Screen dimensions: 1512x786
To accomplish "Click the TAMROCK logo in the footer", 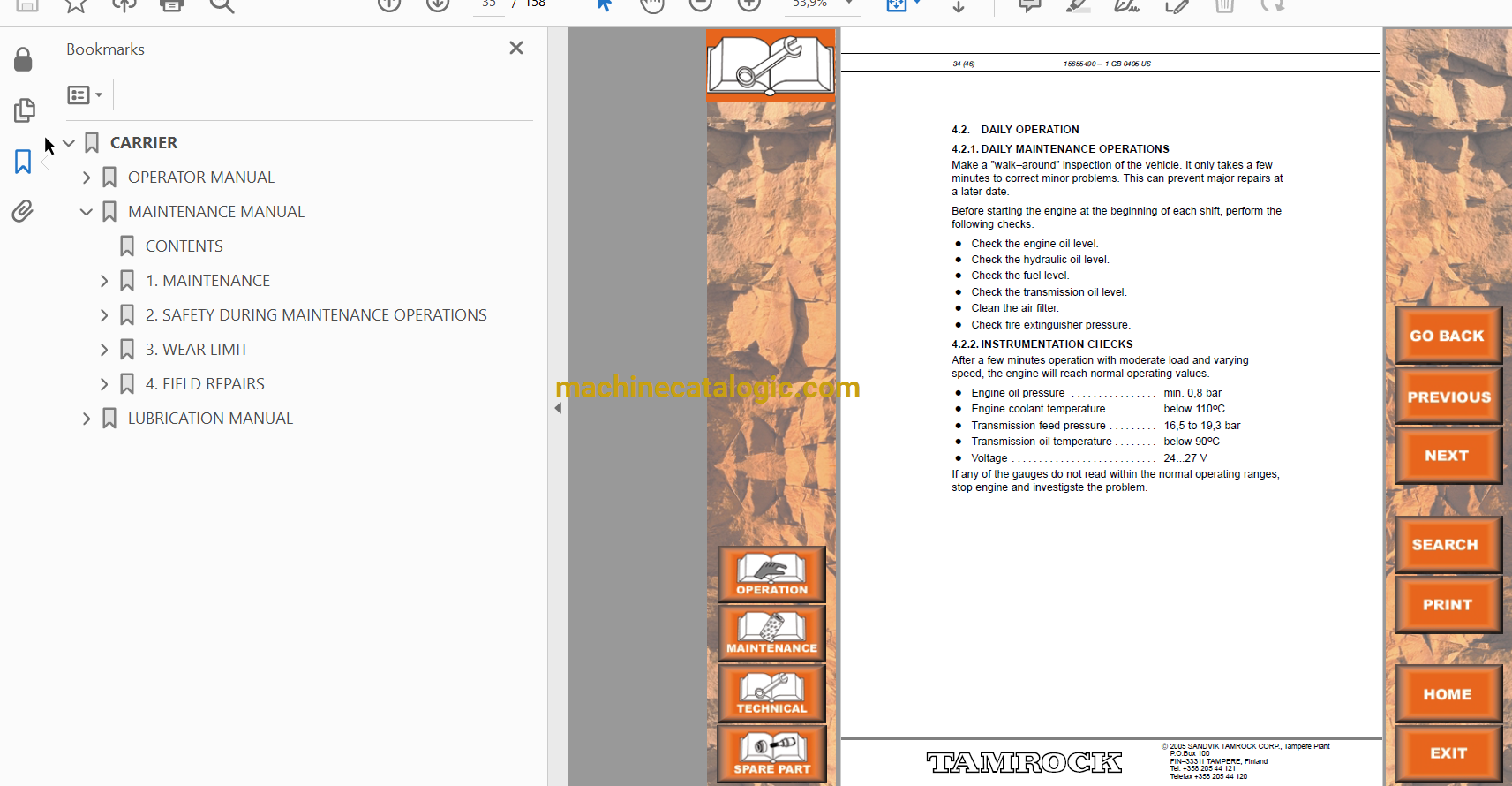I will pos(1024,762).
